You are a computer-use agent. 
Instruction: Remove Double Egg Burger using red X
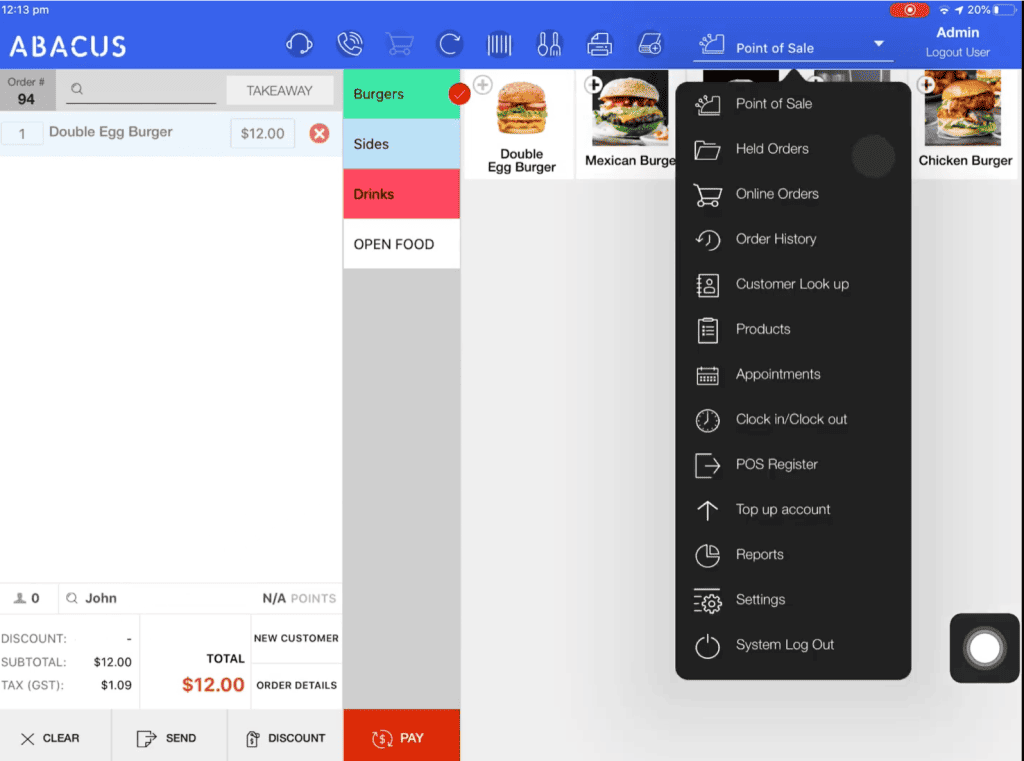pyautogui.click(x=319, y=132)
